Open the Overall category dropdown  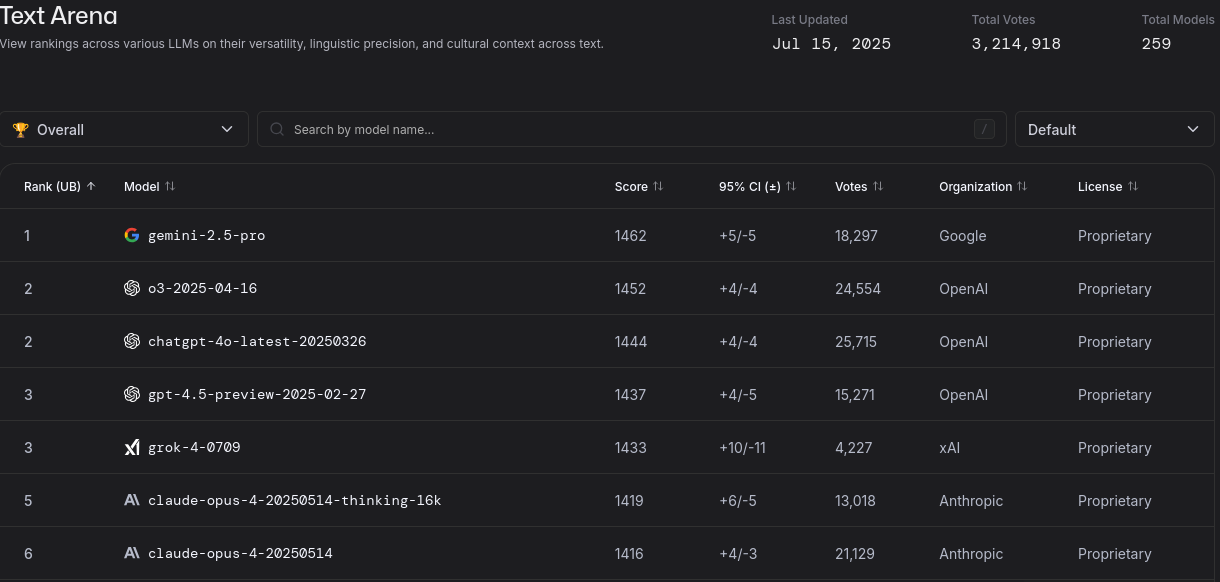(124, 130)
